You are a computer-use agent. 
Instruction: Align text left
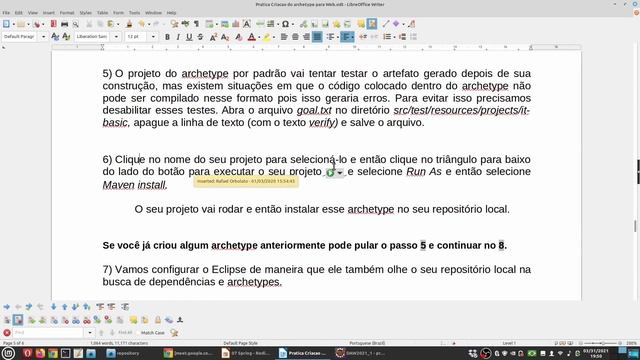(x=284, y=37)
